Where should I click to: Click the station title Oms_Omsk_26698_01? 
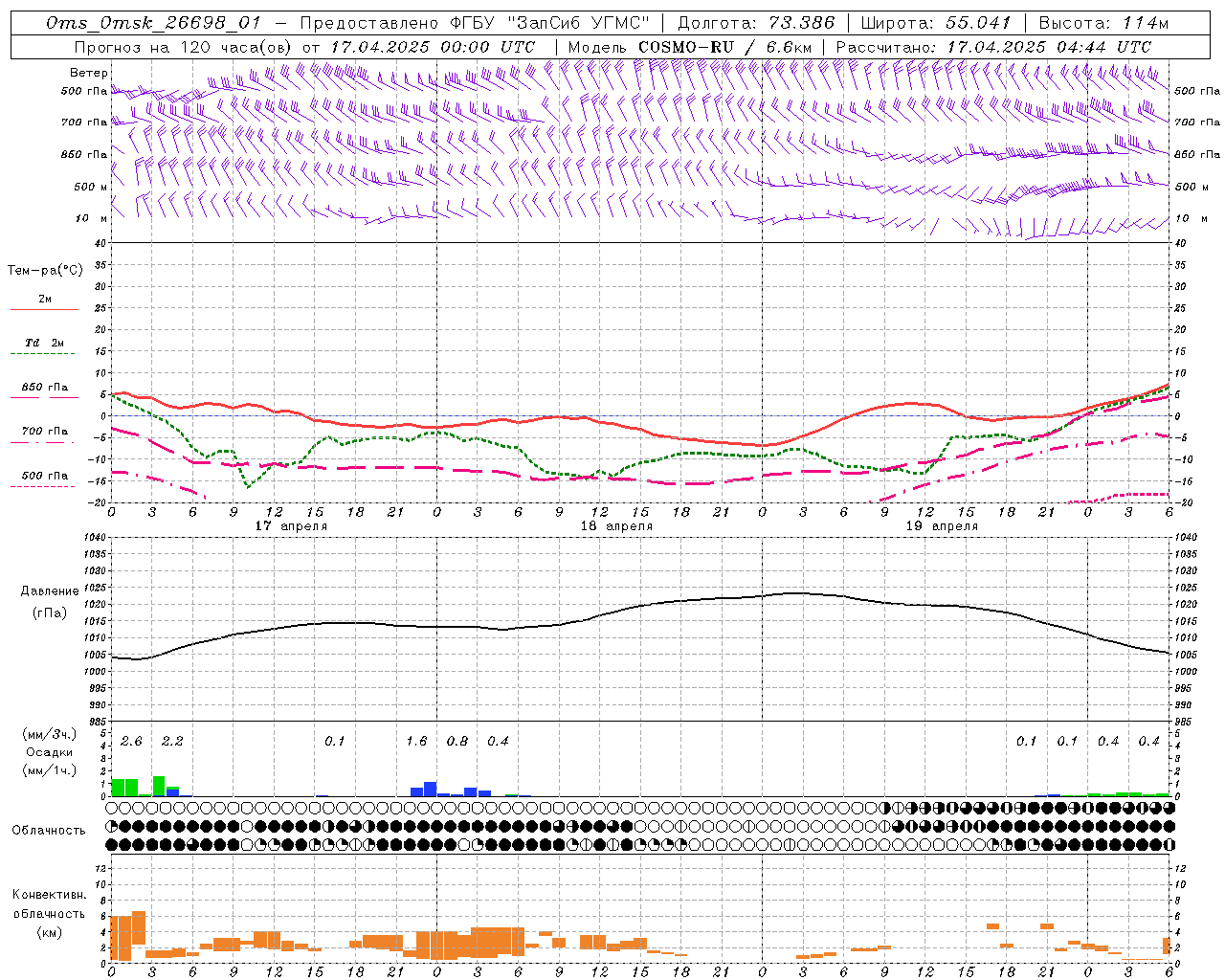[152, 23]
